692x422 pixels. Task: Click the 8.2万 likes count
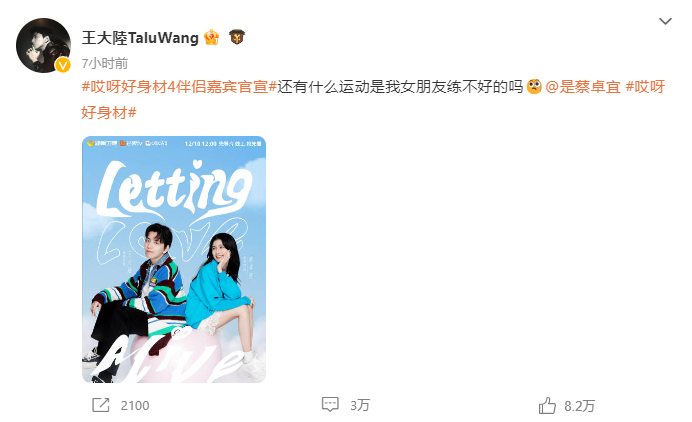(x=579, y=406)
